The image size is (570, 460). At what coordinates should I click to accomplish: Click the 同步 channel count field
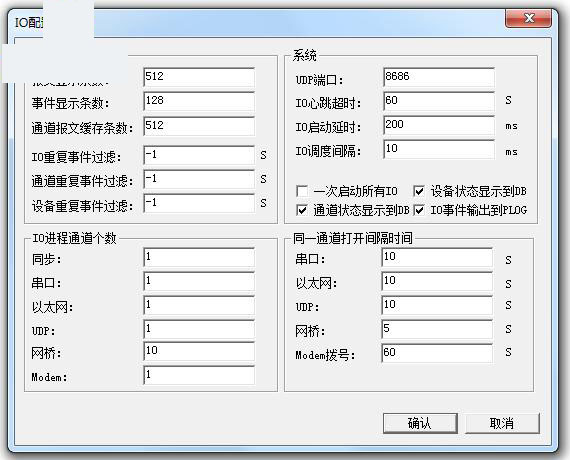pos(199,257)
